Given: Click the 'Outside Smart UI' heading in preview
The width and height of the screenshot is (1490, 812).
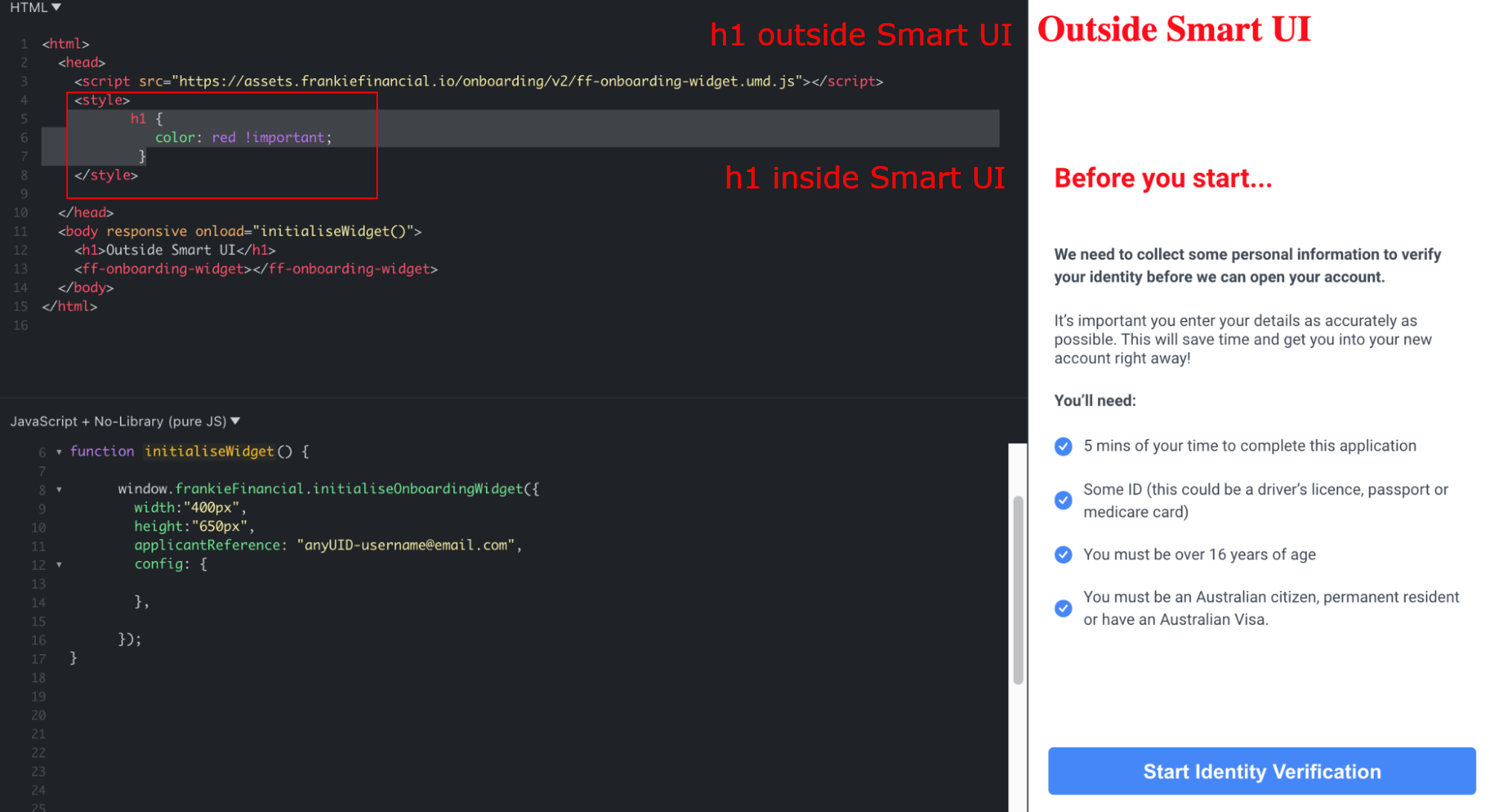Looking at the screenshot, I should [x=1173, y=30].
